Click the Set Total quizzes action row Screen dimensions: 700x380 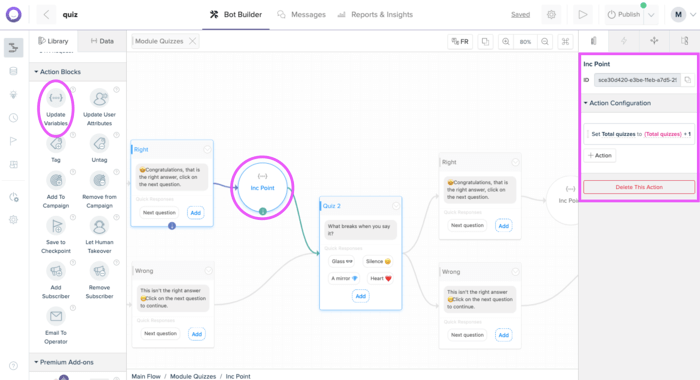(x=639, y=134)
